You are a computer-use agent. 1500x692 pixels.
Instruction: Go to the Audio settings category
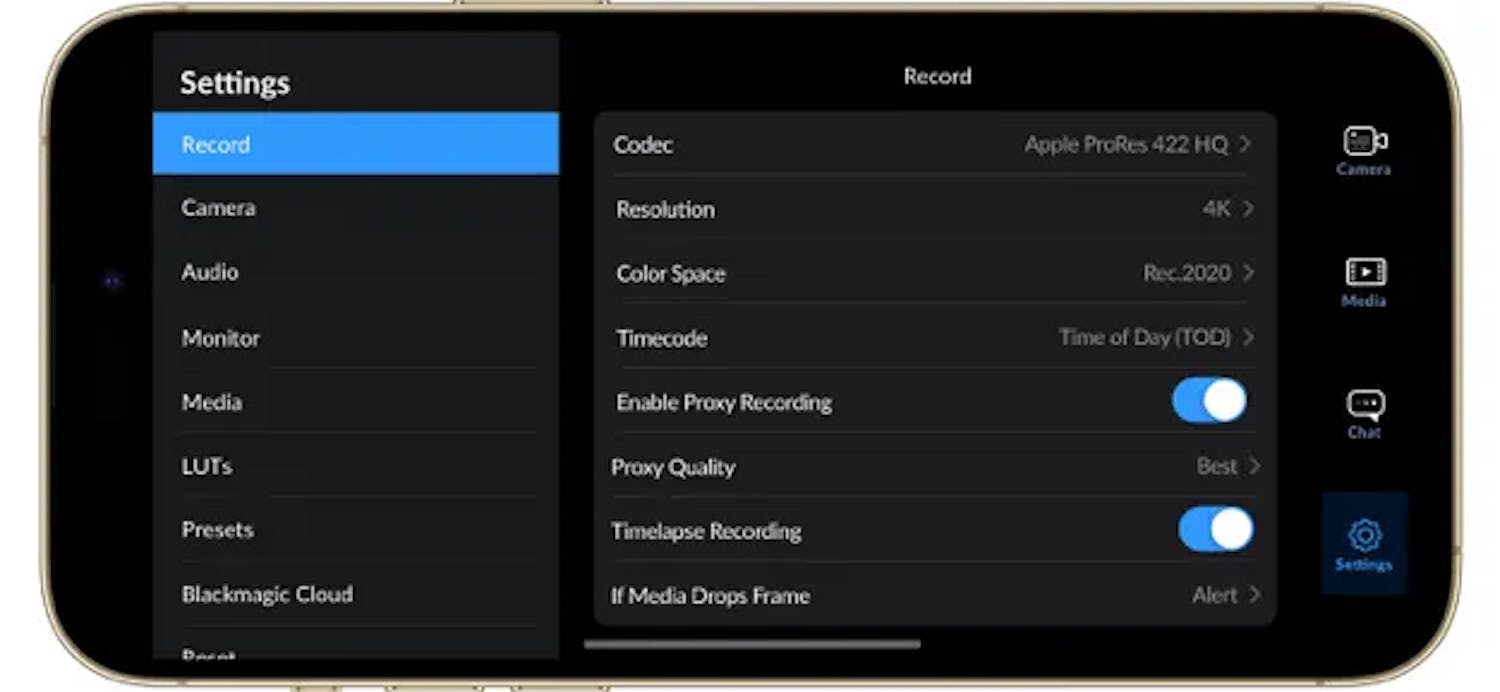pos(356,272)
